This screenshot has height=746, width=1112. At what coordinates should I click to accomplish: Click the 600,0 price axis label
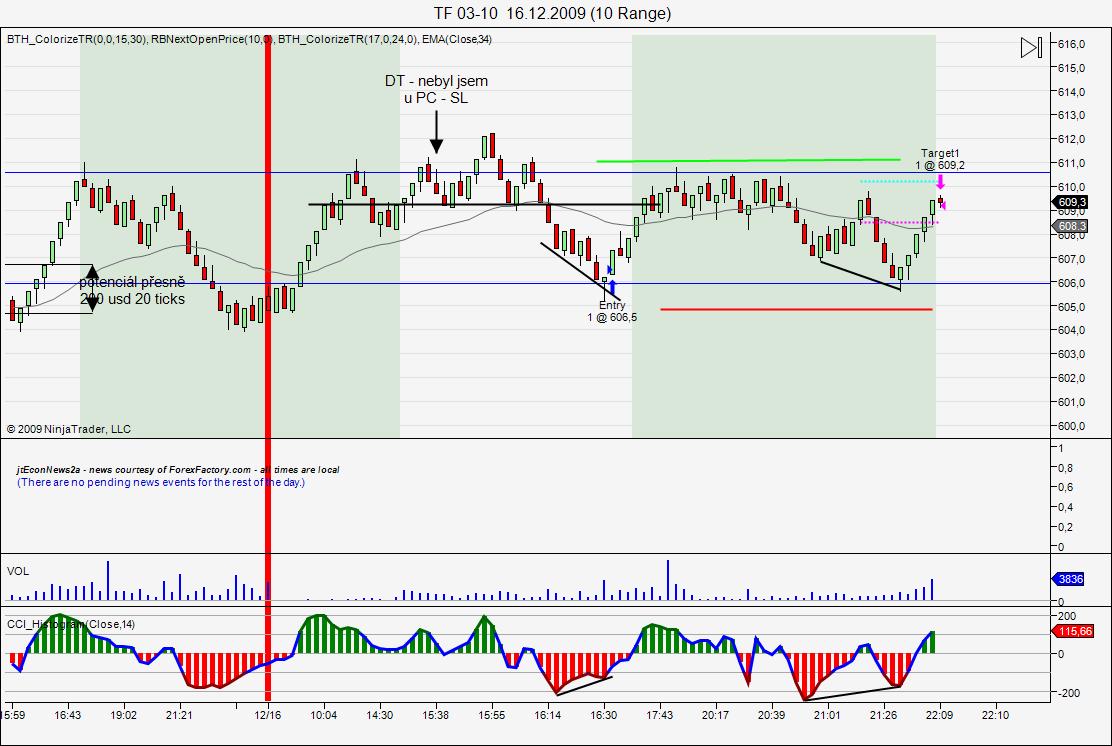1072,426
